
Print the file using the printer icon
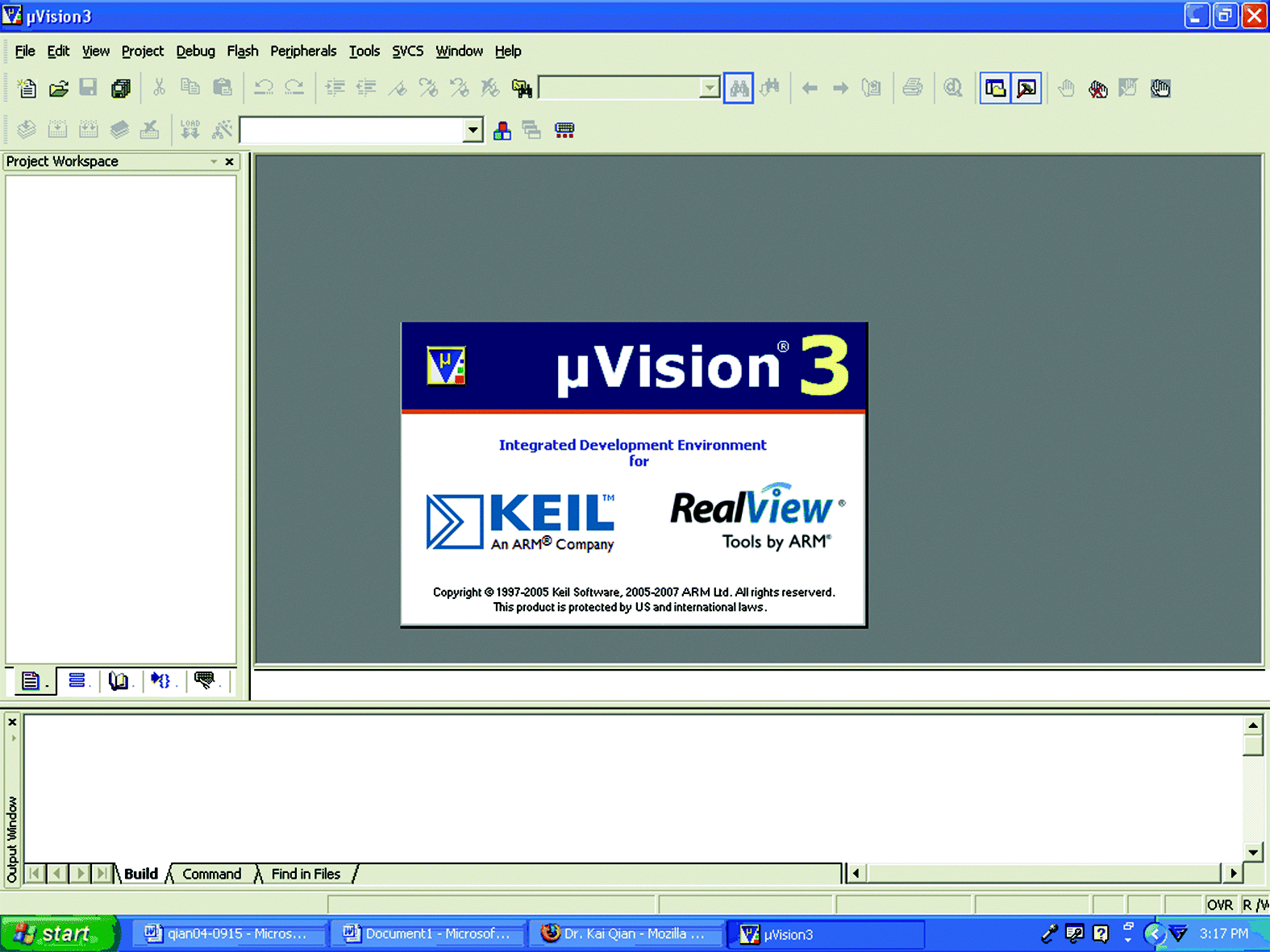[x=913, y=88]
